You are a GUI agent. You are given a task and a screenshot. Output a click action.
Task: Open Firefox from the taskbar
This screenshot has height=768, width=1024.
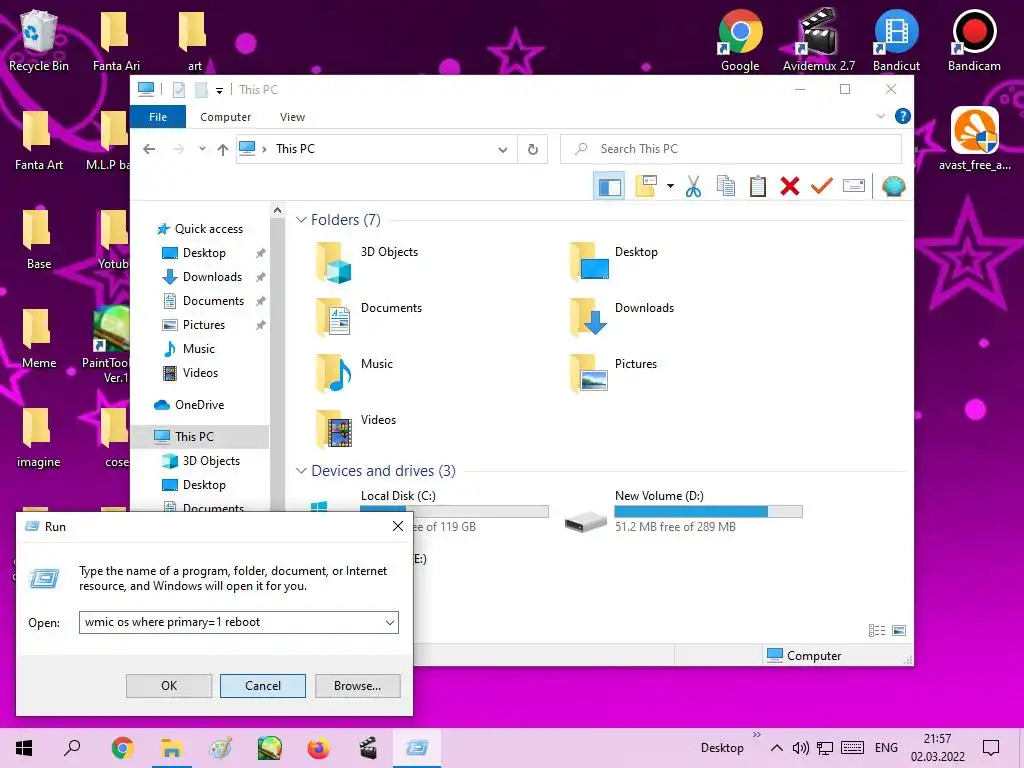[319, 748]
